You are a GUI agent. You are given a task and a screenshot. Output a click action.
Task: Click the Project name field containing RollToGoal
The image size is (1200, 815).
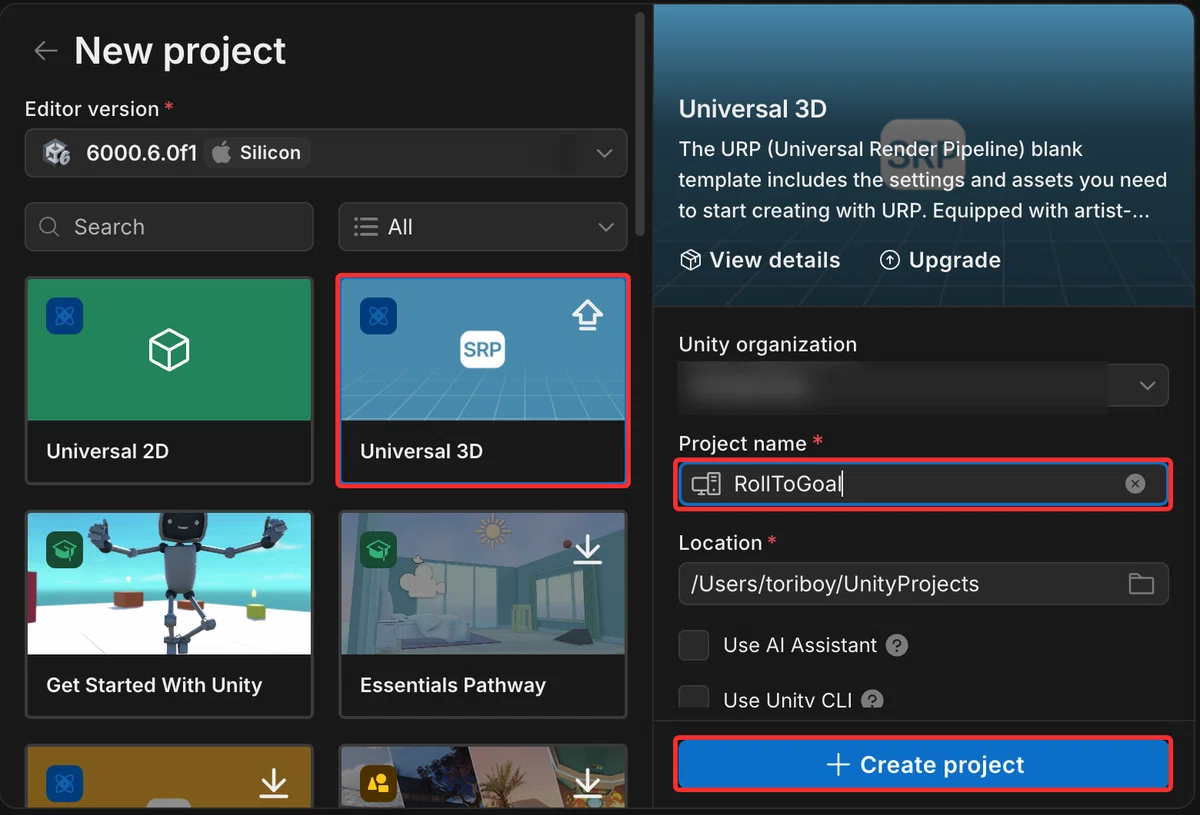click(x=924, y=484)
